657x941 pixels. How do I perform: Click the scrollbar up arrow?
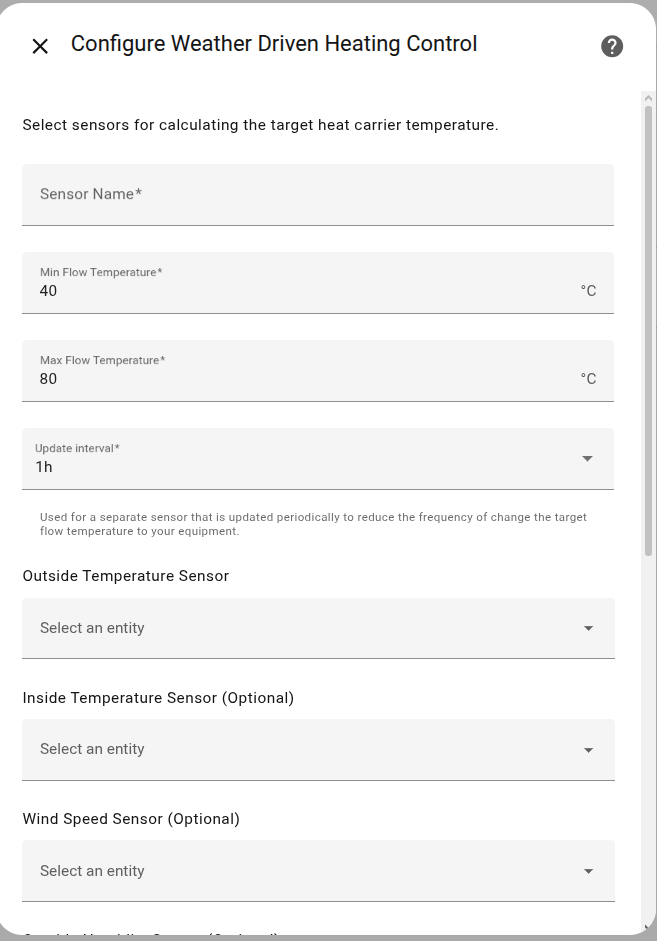[648, 99]
